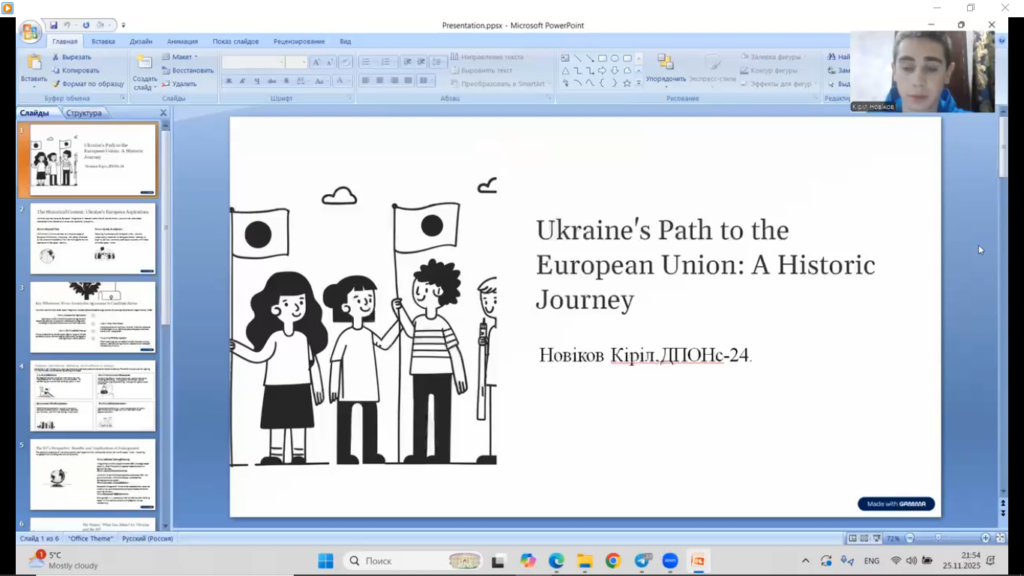Click Создать слайд new slide icon
1024x576 pixels.
(x=144, y=64)
